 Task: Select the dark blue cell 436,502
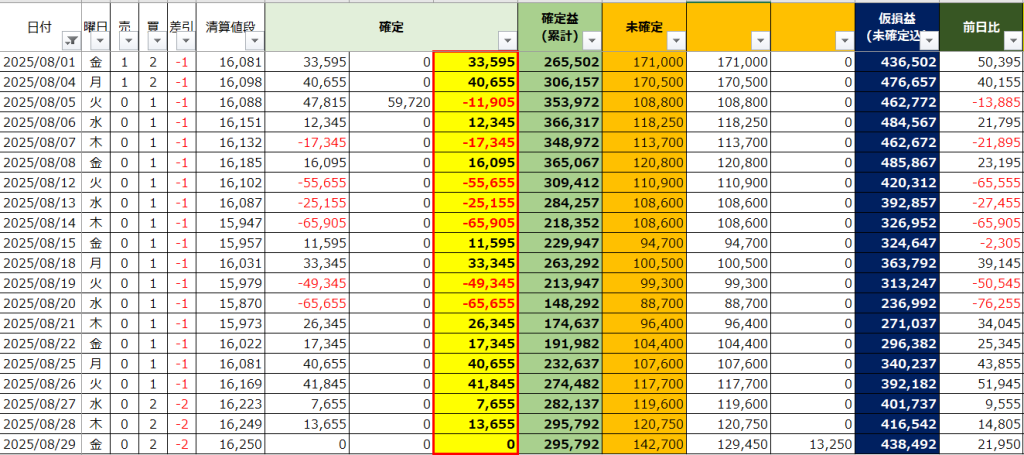[x=897, y=62]
